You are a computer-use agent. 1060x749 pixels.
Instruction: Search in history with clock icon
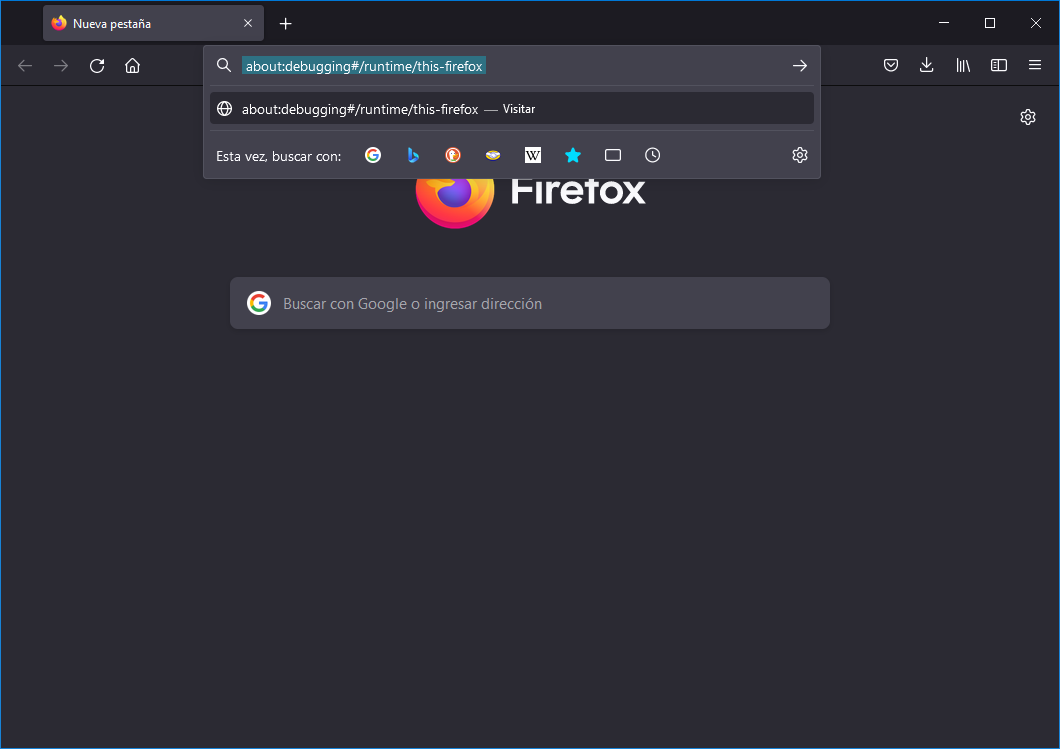click(652, 155)
